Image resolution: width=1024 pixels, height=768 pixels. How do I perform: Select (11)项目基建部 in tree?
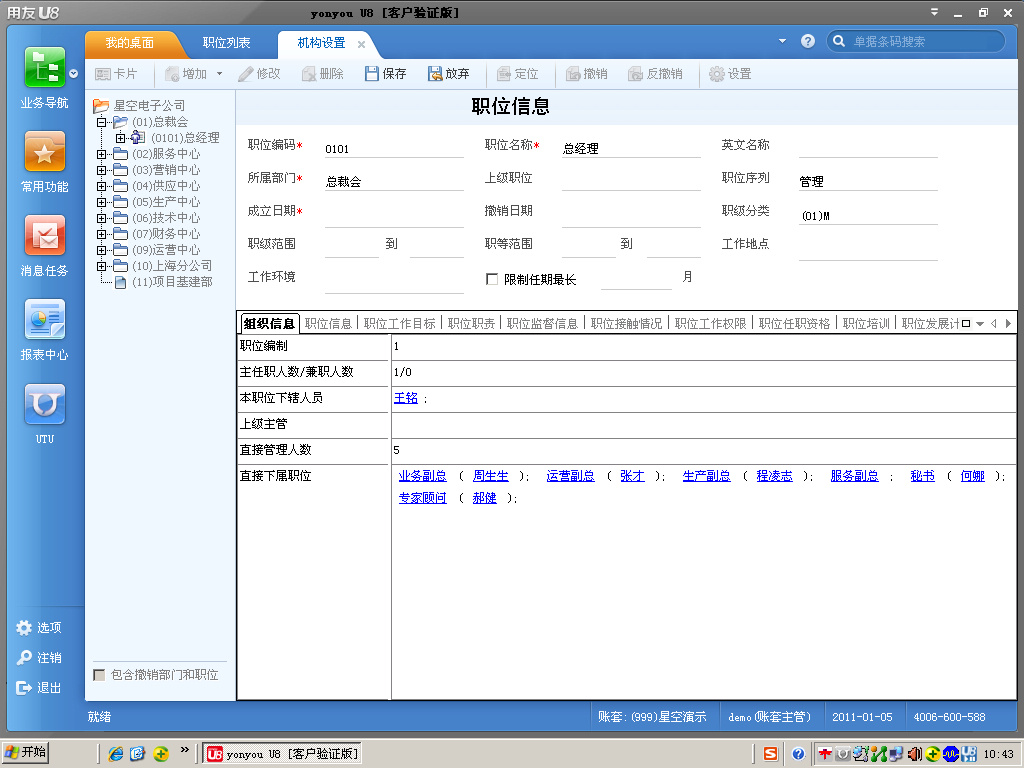tap(172, 282)
